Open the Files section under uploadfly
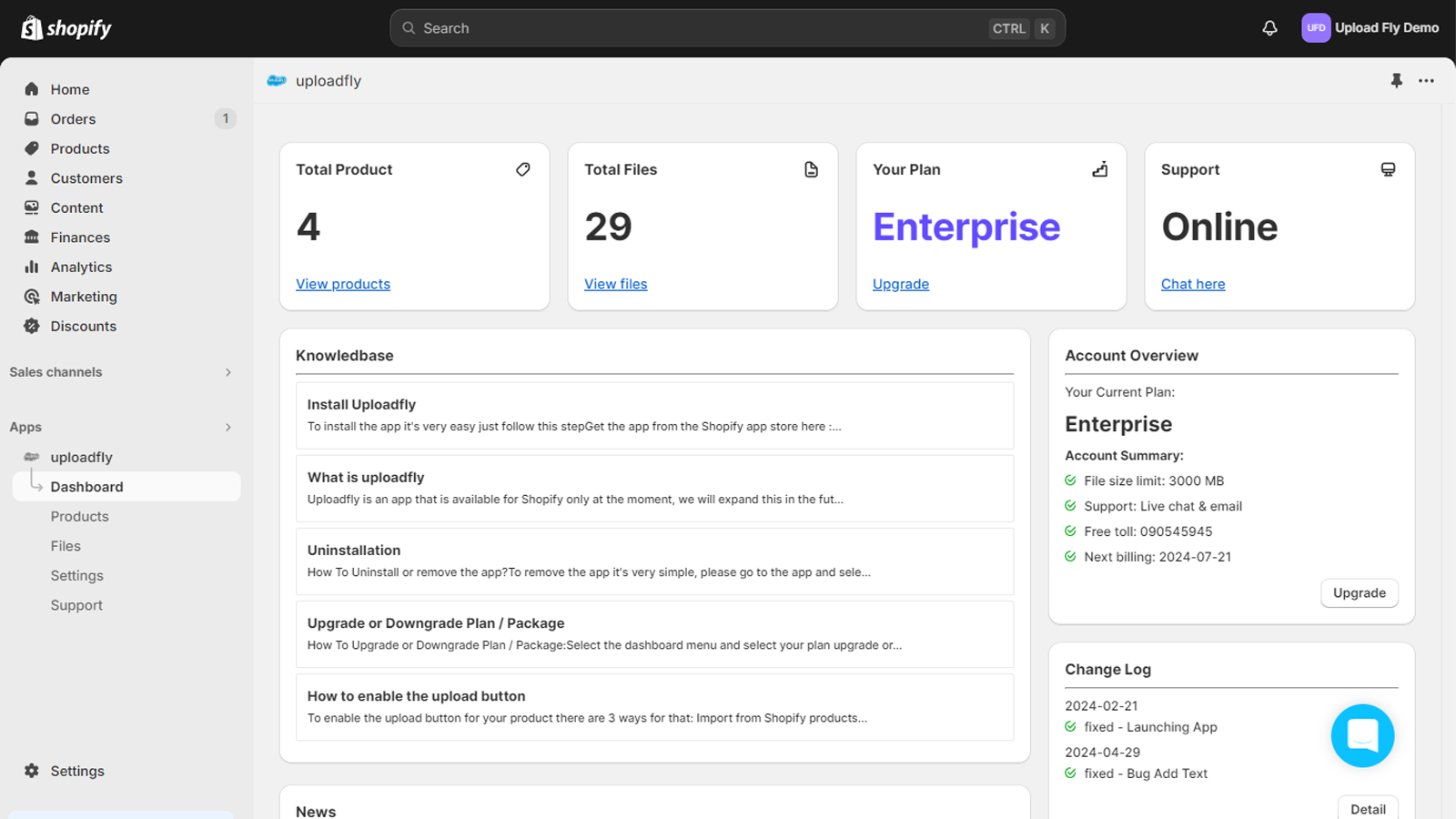This screenshot has height=819, width=1456. [65, 545]
